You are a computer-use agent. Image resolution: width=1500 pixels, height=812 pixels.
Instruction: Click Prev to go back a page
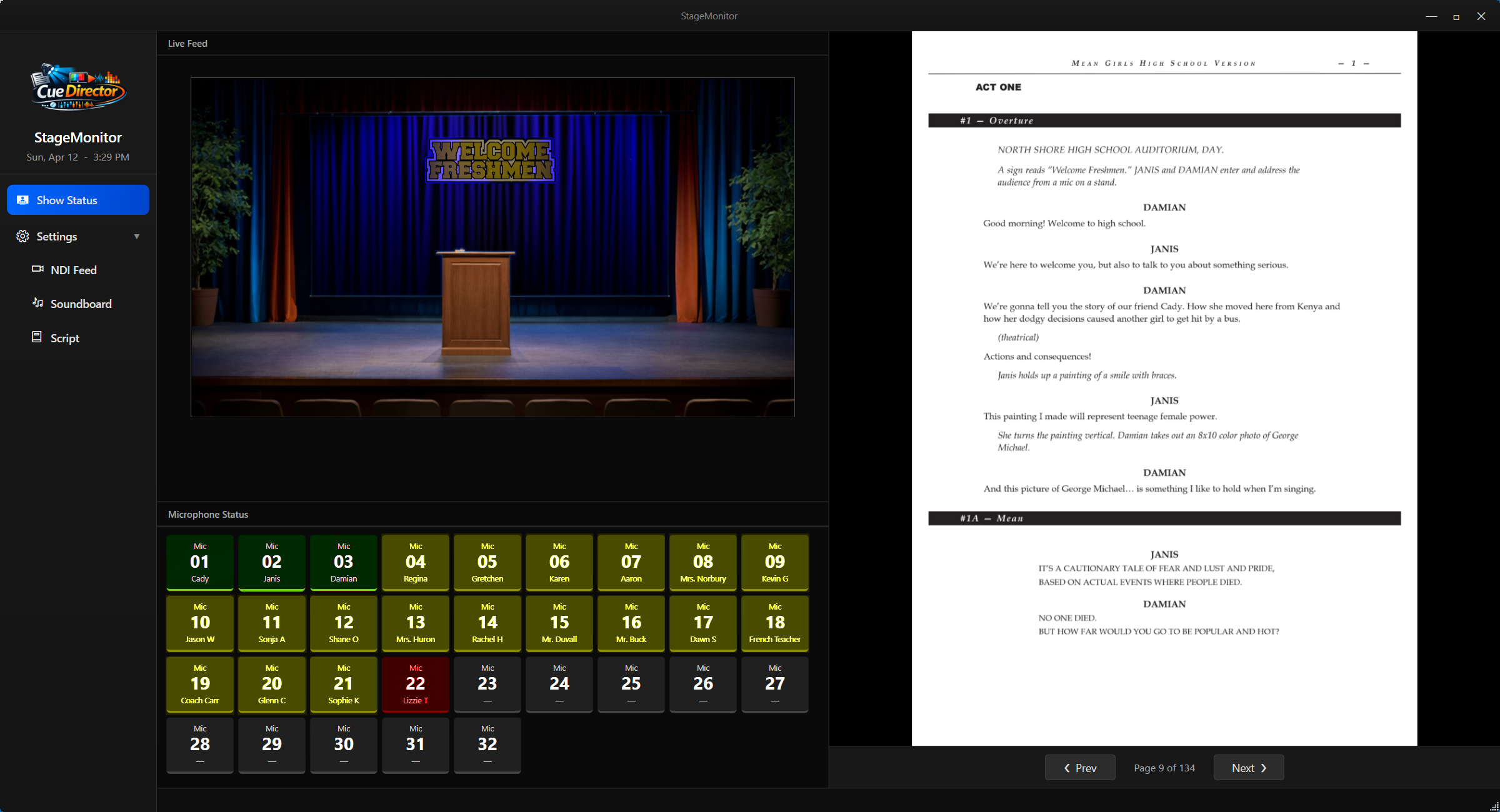(x=1080, y=767)
